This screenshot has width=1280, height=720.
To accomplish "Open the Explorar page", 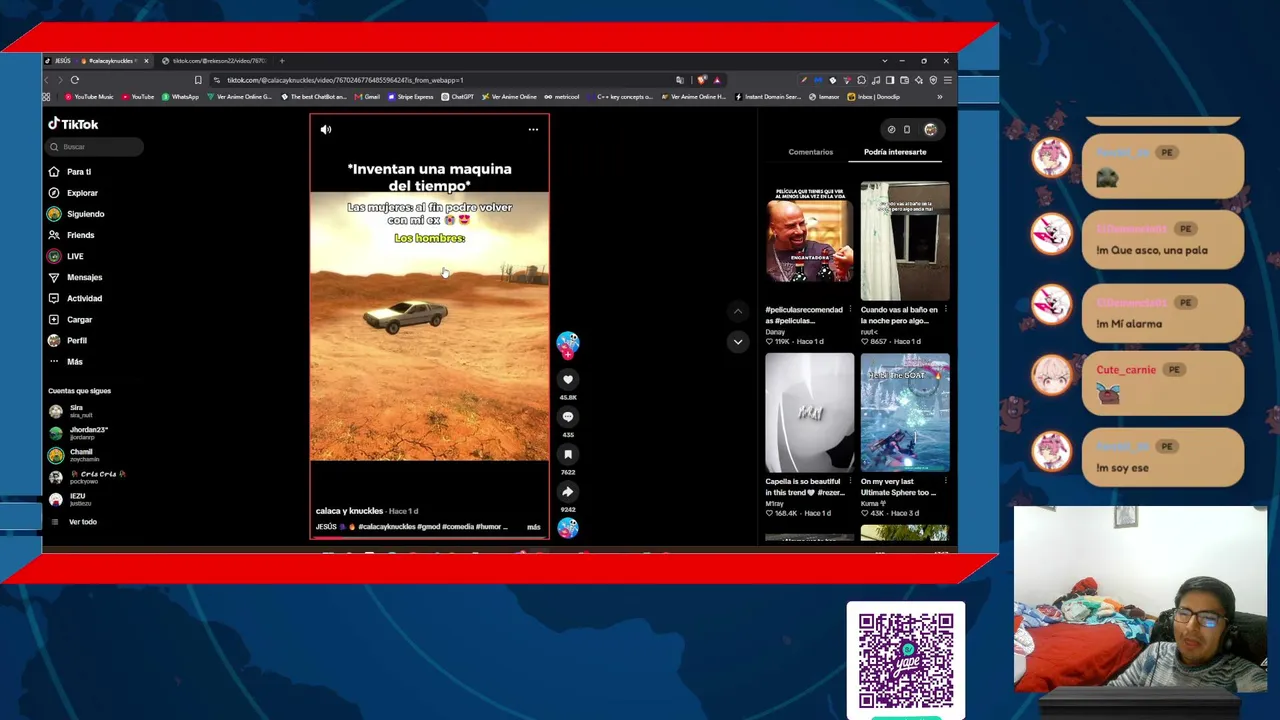I will (x=73, y=193).
